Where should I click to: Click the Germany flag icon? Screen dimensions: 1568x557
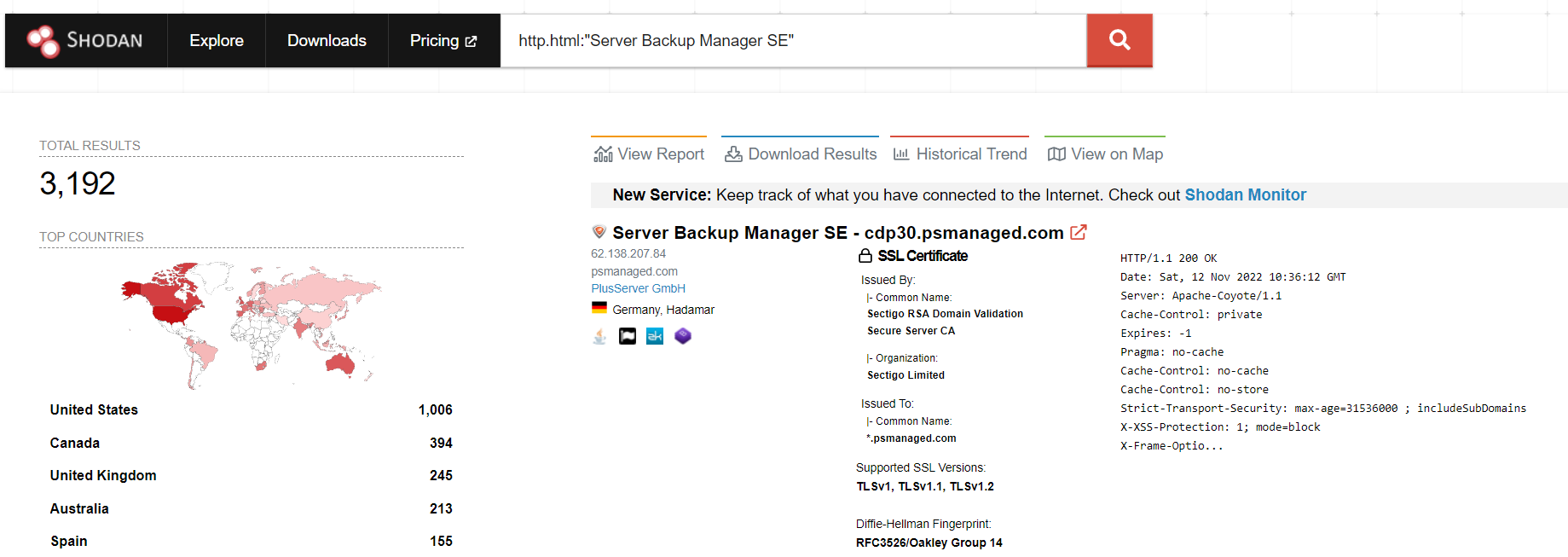pyautogui.click(x=599, y=309)
